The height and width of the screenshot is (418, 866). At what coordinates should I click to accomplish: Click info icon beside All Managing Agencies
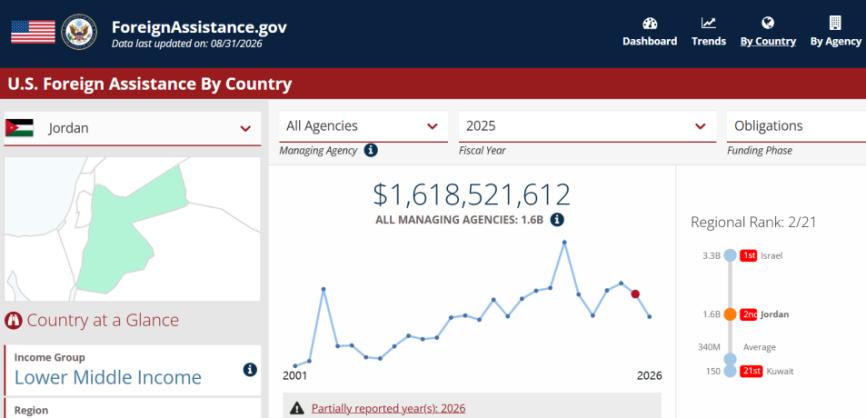pyautogui.click(x=557, y=220)
